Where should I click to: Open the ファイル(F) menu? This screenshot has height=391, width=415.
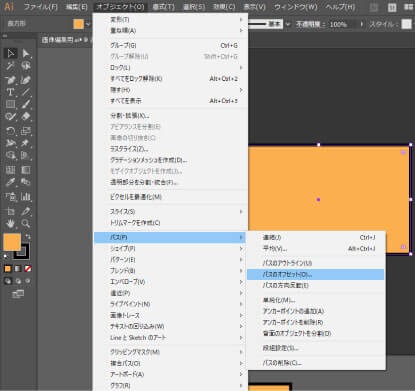click(41, 7)
